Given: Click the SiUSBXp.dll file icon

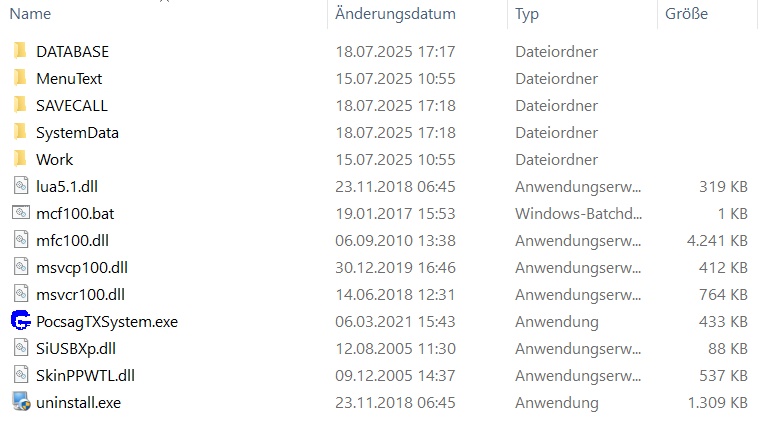Looking at the screenshot, I should click(x=21, y=348).
